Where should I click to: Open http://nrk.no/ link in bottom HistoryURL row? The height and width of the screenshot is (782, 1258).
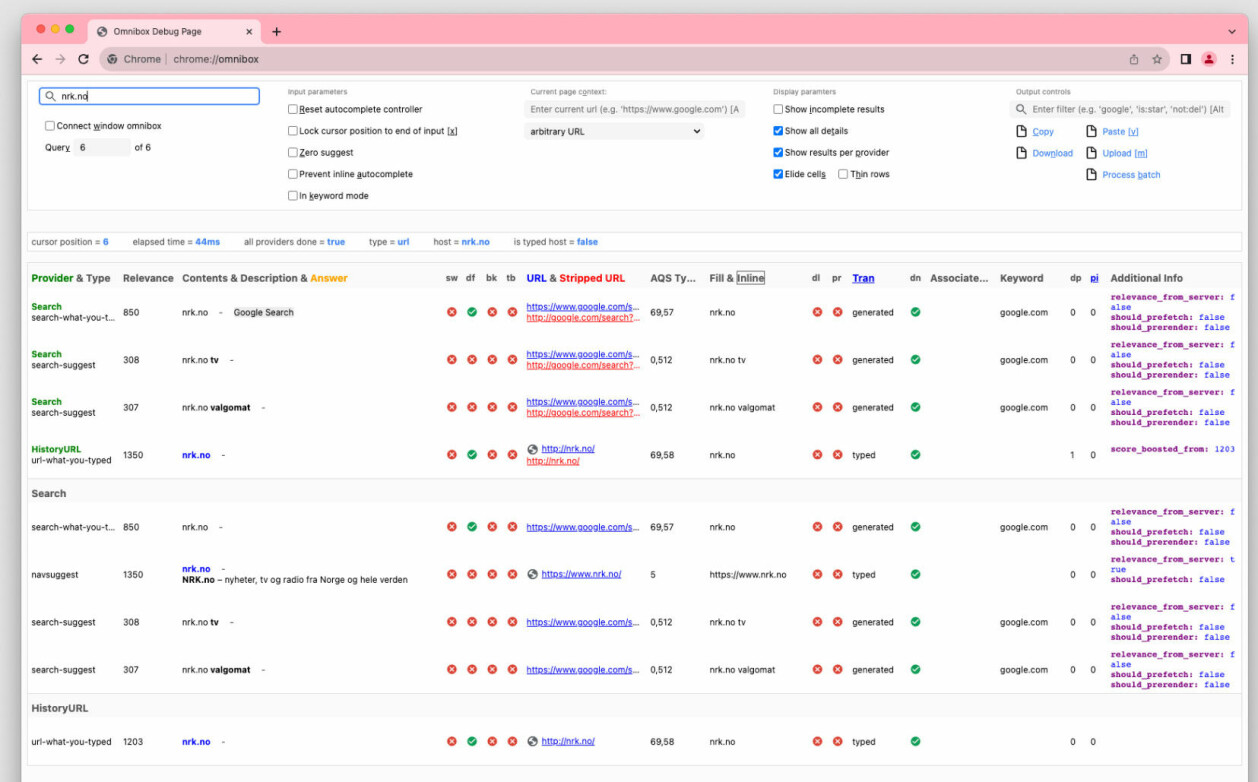[x=568, y=742]
